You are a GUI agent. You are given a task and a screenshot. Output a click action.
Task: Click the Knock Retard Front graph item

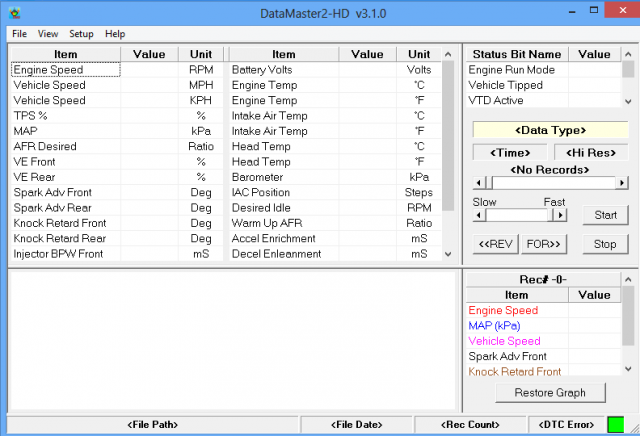coord(544,371)
